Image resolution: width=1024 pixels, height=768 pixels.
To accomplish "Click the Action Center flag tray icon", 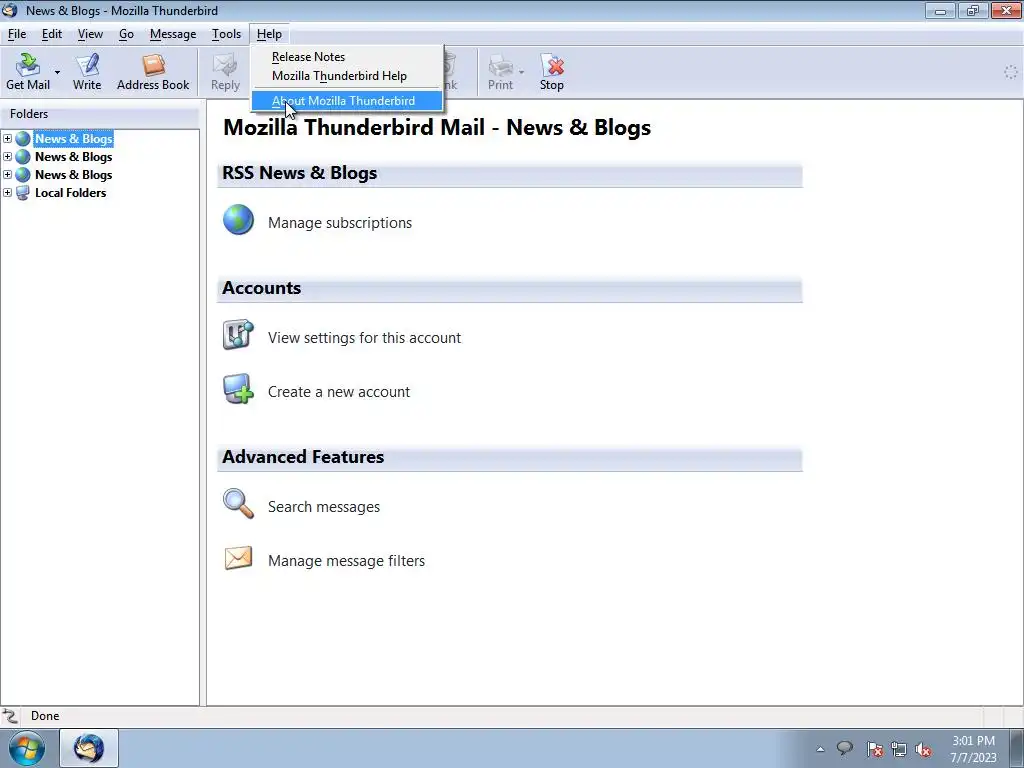I will pos(874,749).
